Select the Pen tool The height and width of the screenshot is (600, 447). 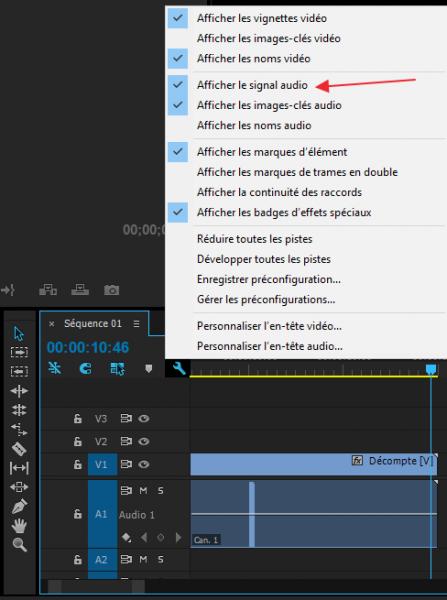pyautogui.click(x=19, y=506)
